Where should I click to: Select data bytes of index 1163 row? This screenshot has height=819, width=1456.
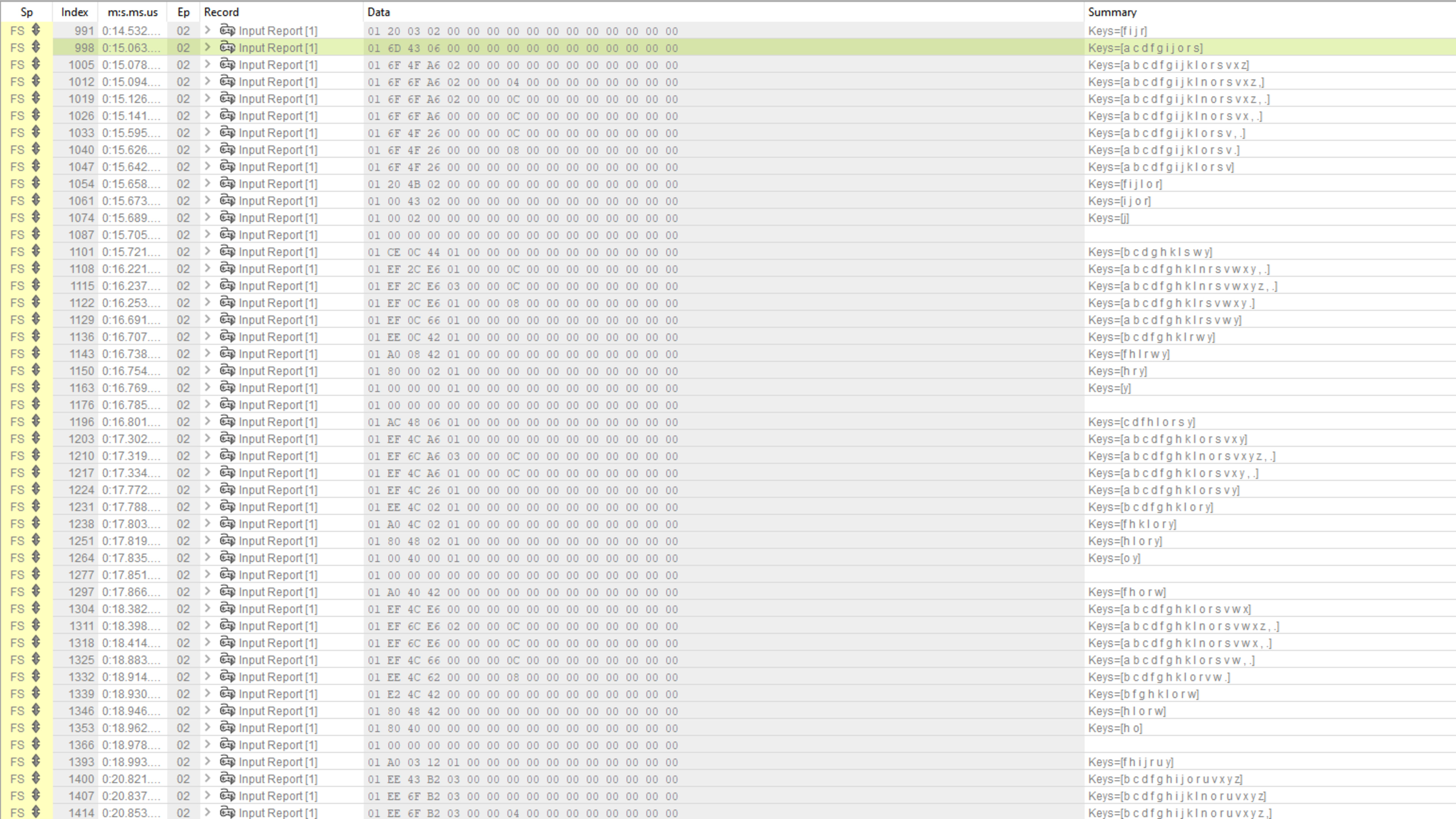522,388
